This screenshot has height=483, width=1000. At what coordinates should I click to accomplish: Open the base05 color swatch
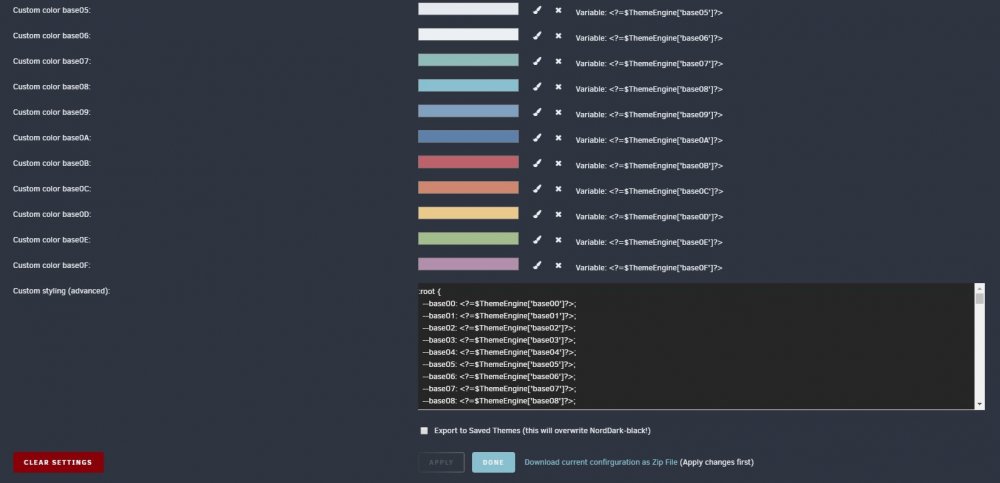[468, 9]
